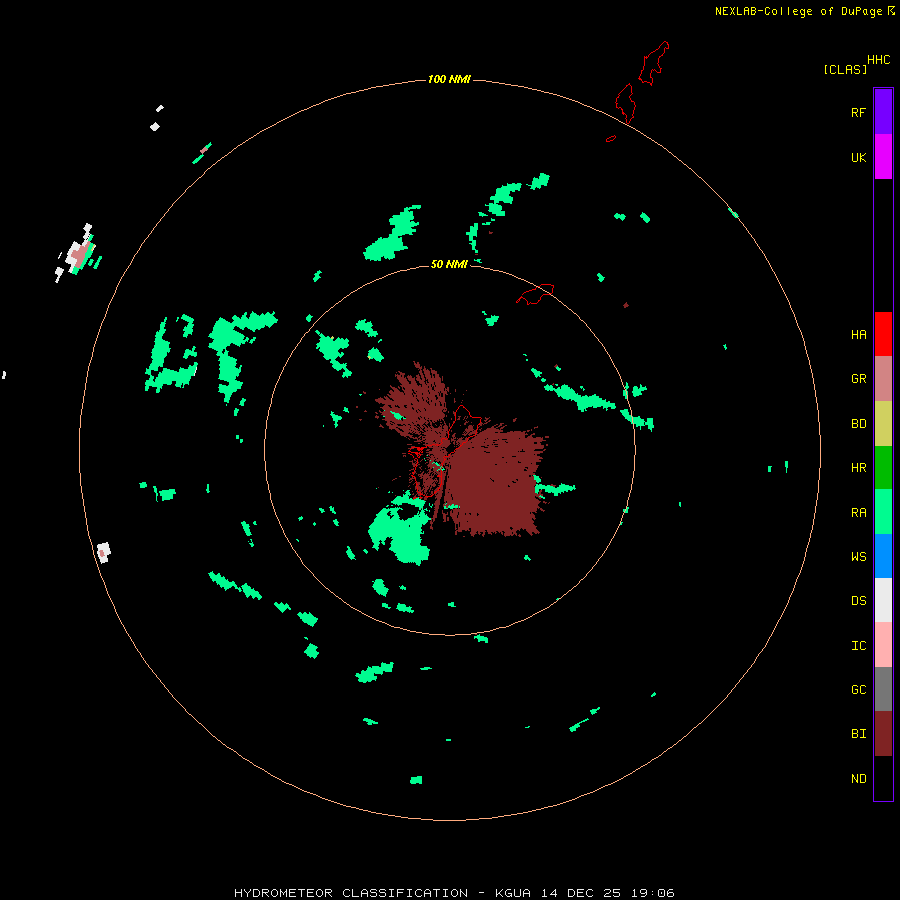Click the UK legend label
Image resolution: width=900 pixels, height=900 pixels.
[x=858, y=157]
